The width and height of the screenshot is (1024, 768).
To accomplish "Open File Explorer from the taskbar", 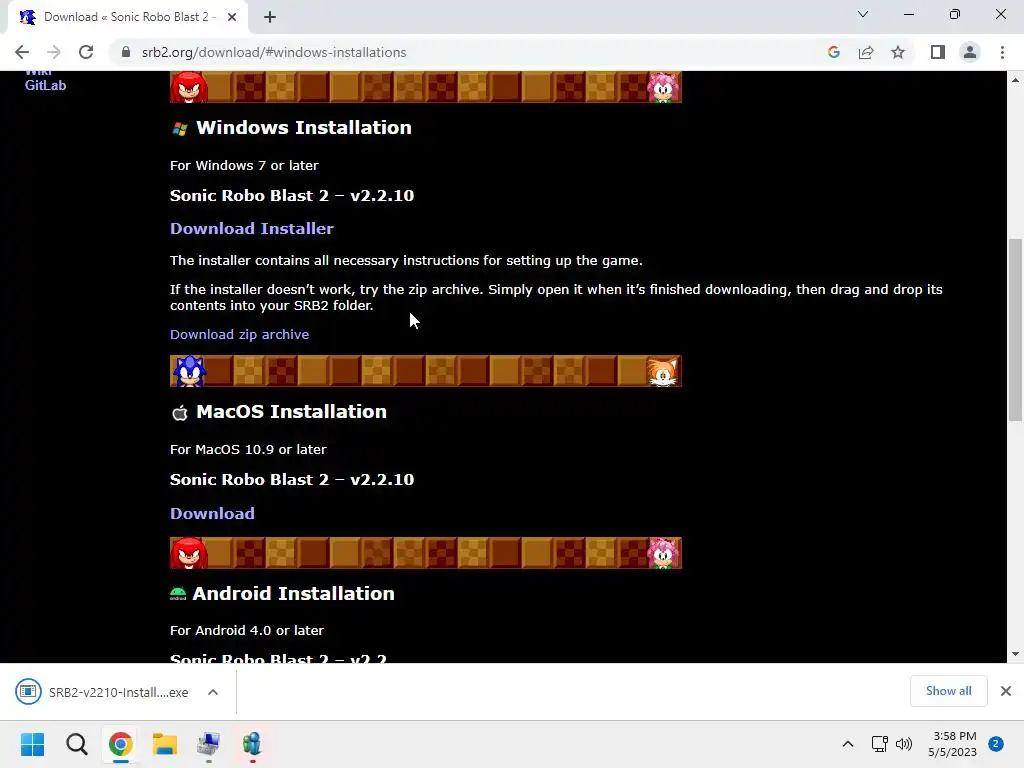I will (165, 744).
